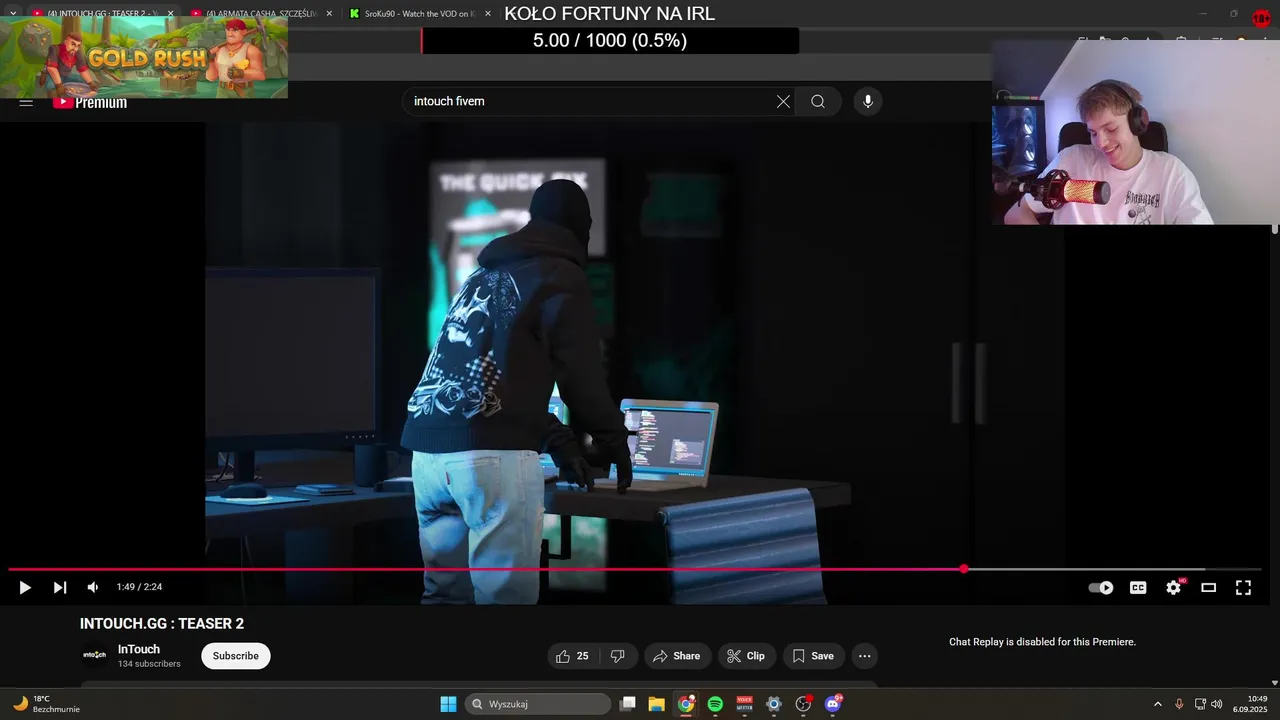This screenshot has width=1280, height=720.
Task: Switch to the SroKu90 Watch the VOD tab
Action: coord(418,14)
